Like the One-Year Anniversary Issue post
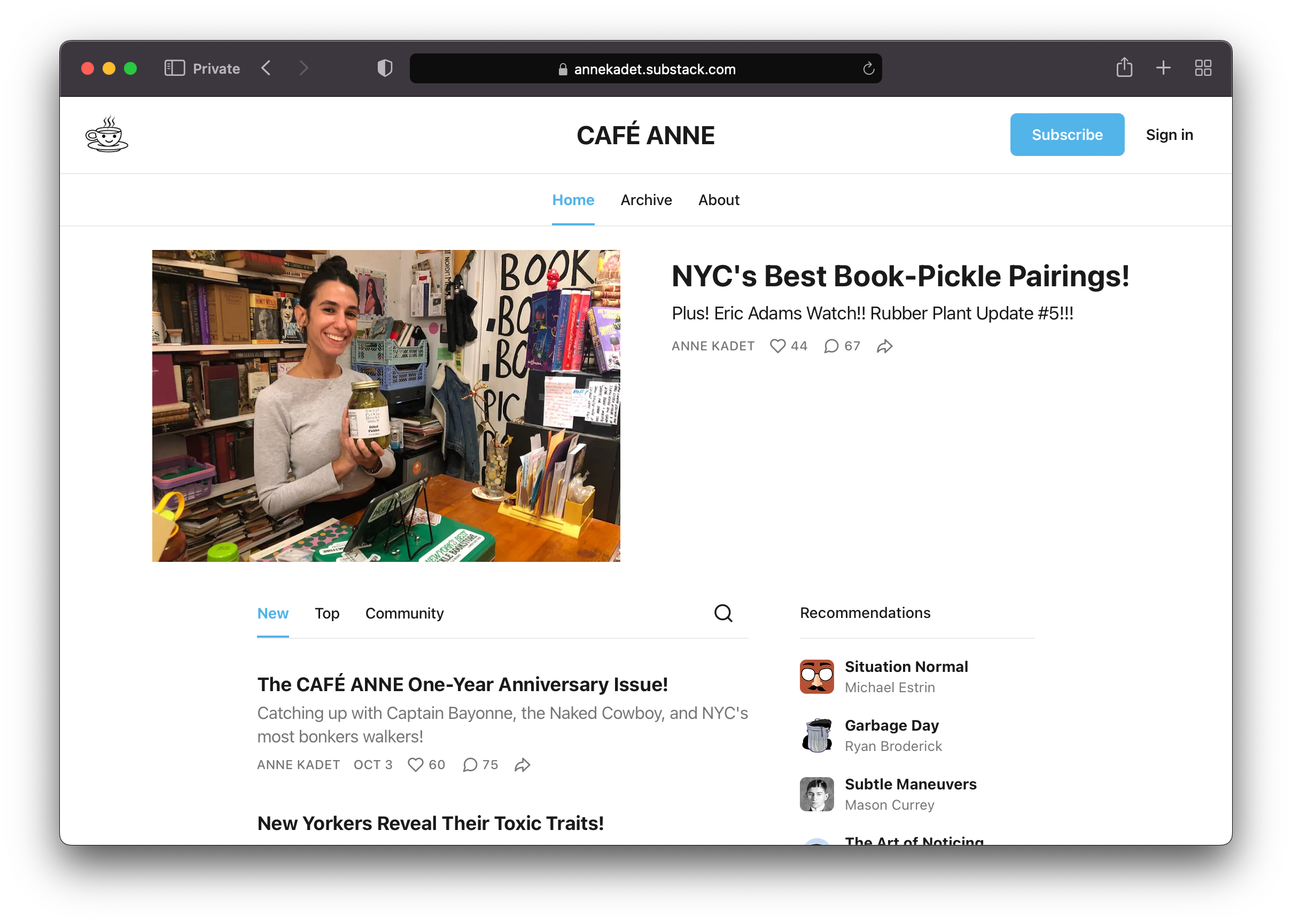 (x=416, y=765)
